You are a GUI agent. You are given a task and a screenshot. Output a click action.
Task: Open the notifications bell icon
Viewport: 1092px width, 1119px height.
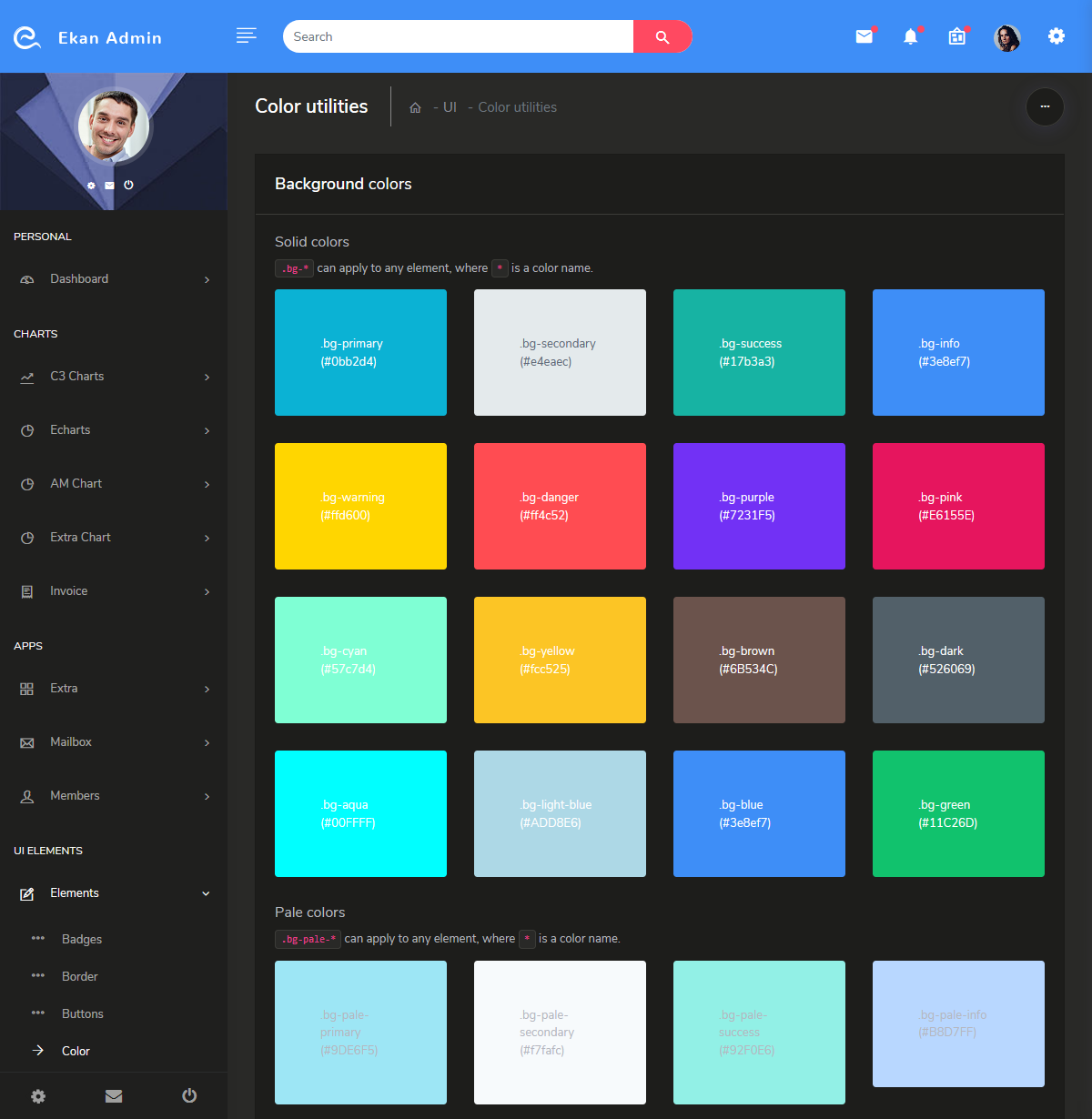tap(911, 36)
